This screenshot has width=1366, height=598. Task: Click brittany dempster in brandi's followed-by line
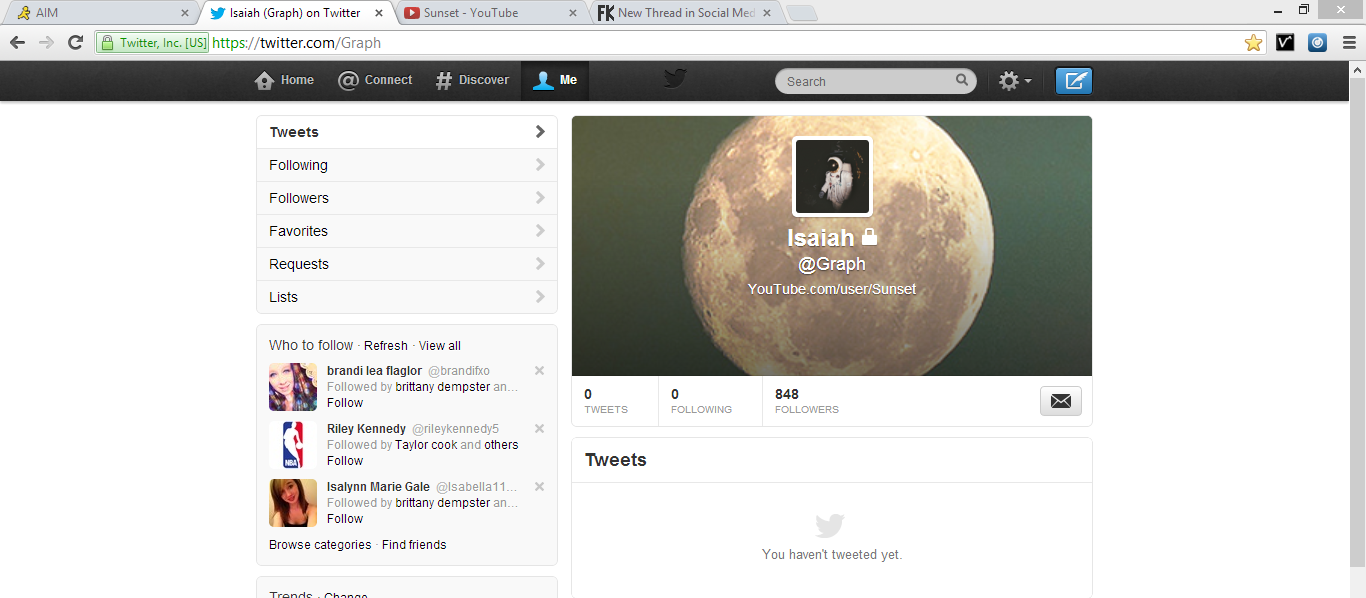point(442,387)
